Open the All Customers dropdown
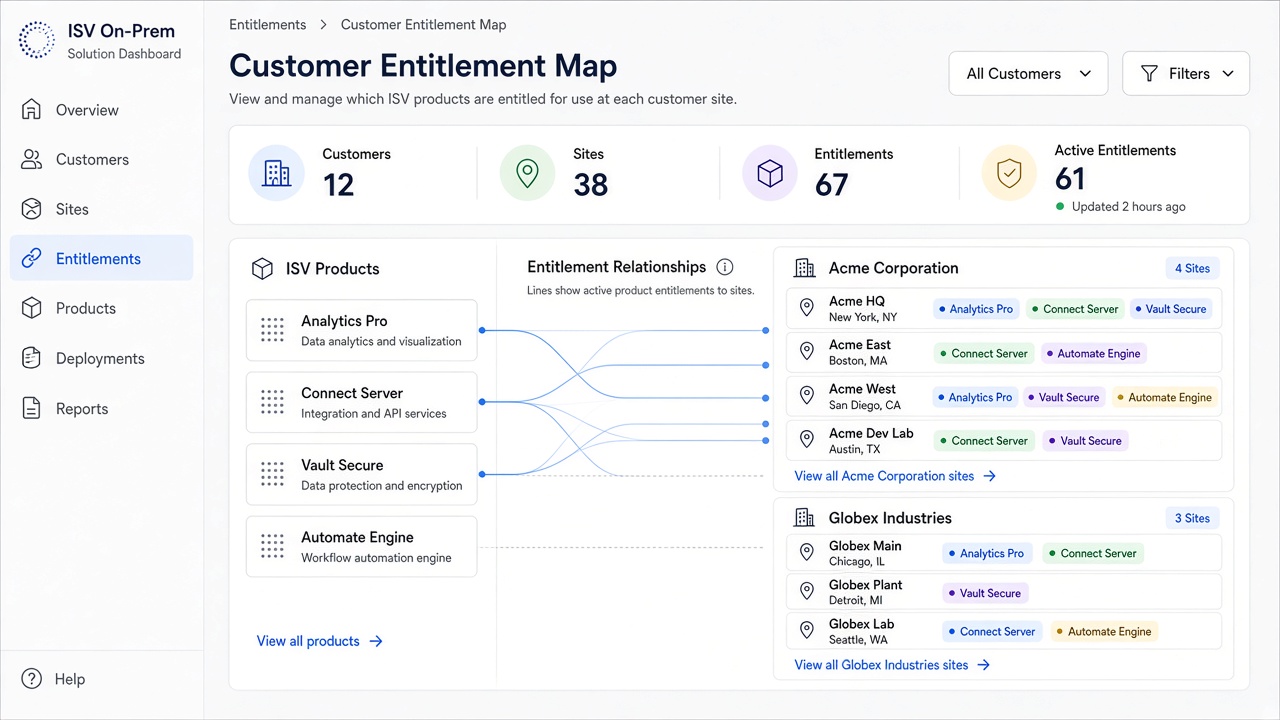 (1028, 73)
